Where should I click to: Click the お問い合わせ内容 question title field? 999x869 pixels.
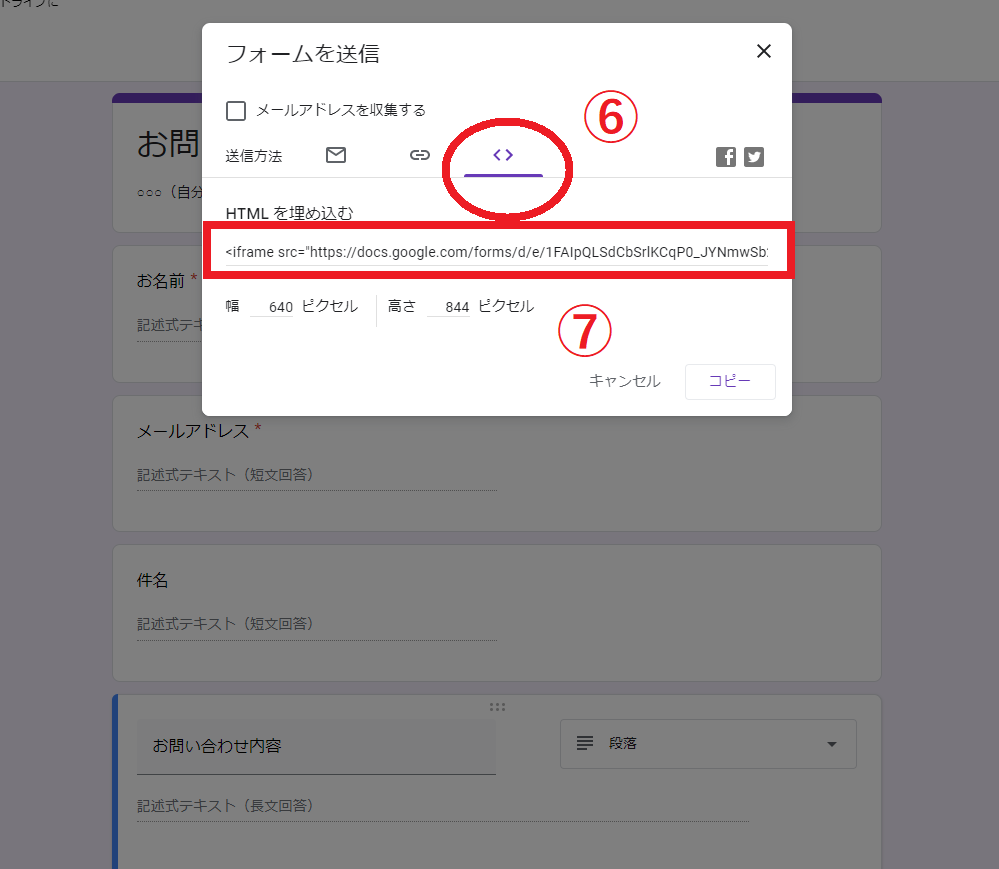pos(316,746)
